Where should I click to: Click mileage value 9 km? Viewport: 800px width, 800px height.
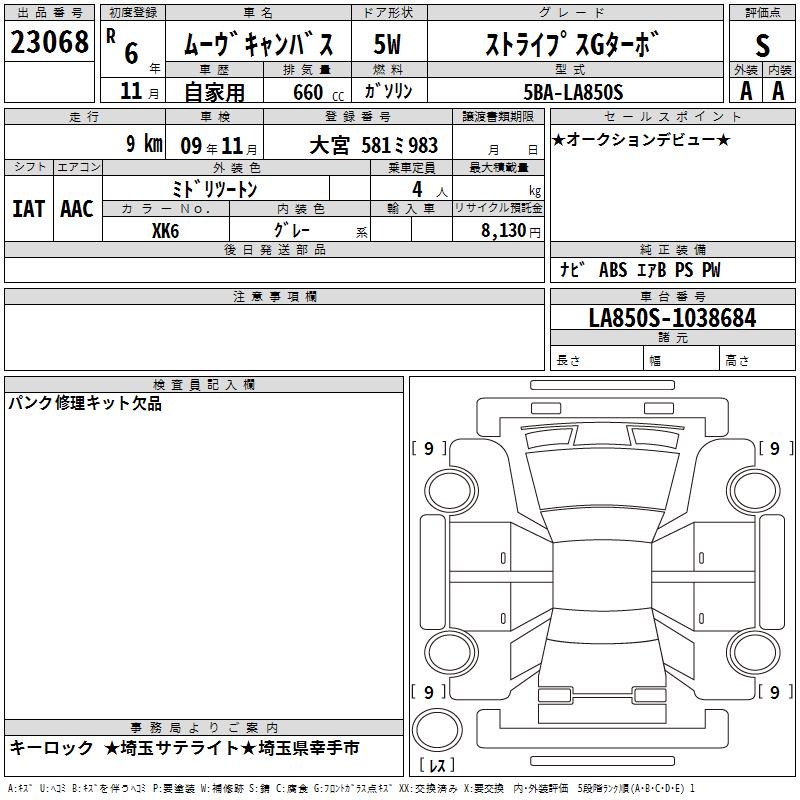[144, 143]
